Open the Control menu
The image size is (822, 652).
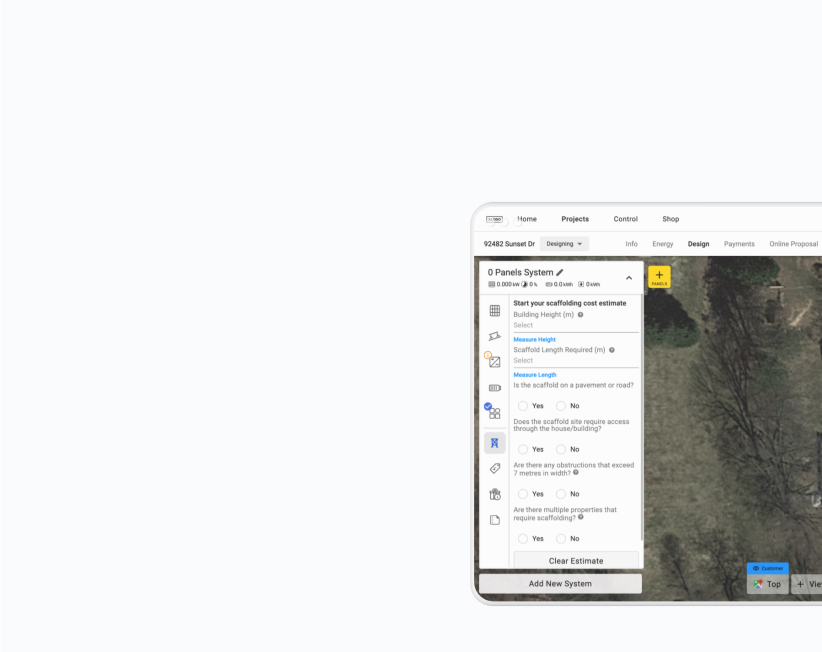pyautogui.click(x=625, y=219)
